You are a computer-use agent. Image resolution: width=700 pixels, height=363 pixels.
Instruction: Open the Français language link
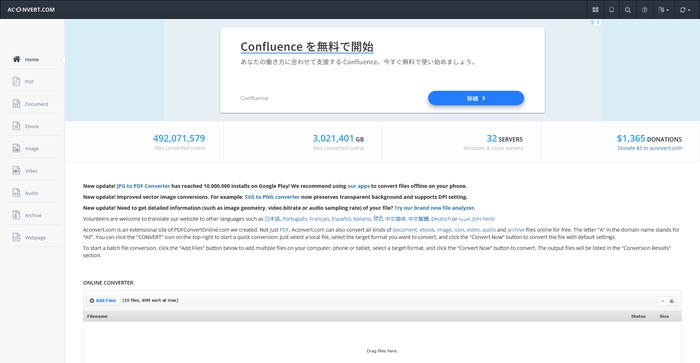(x=319, y=219)
